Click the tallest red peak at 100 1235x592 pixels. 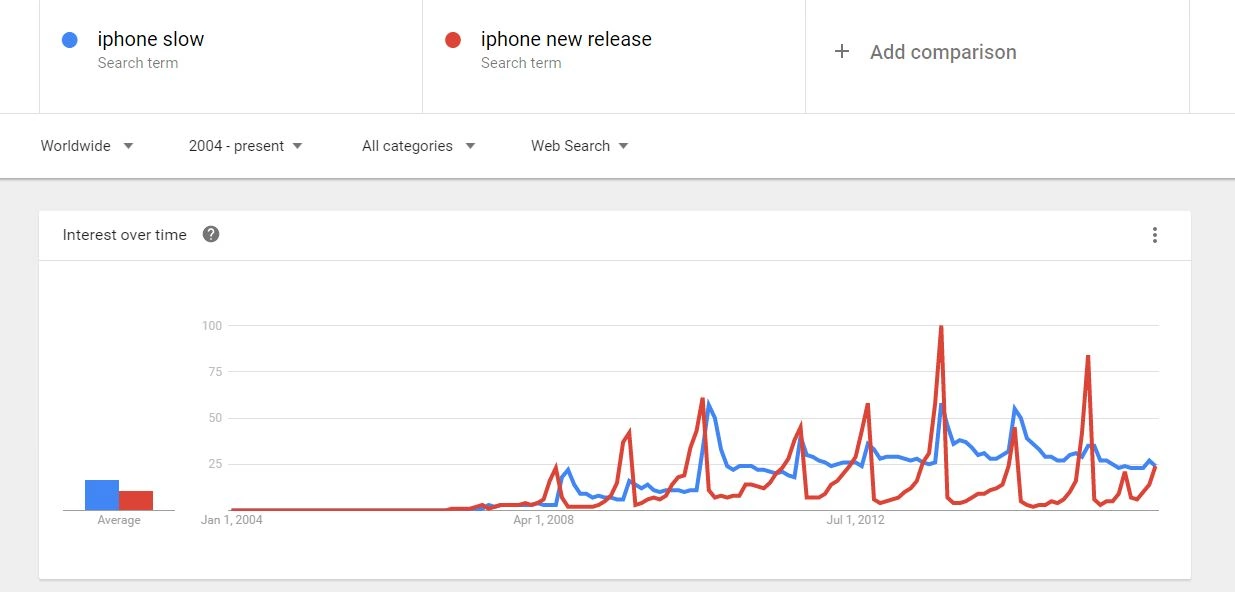(x=941, y=328)
